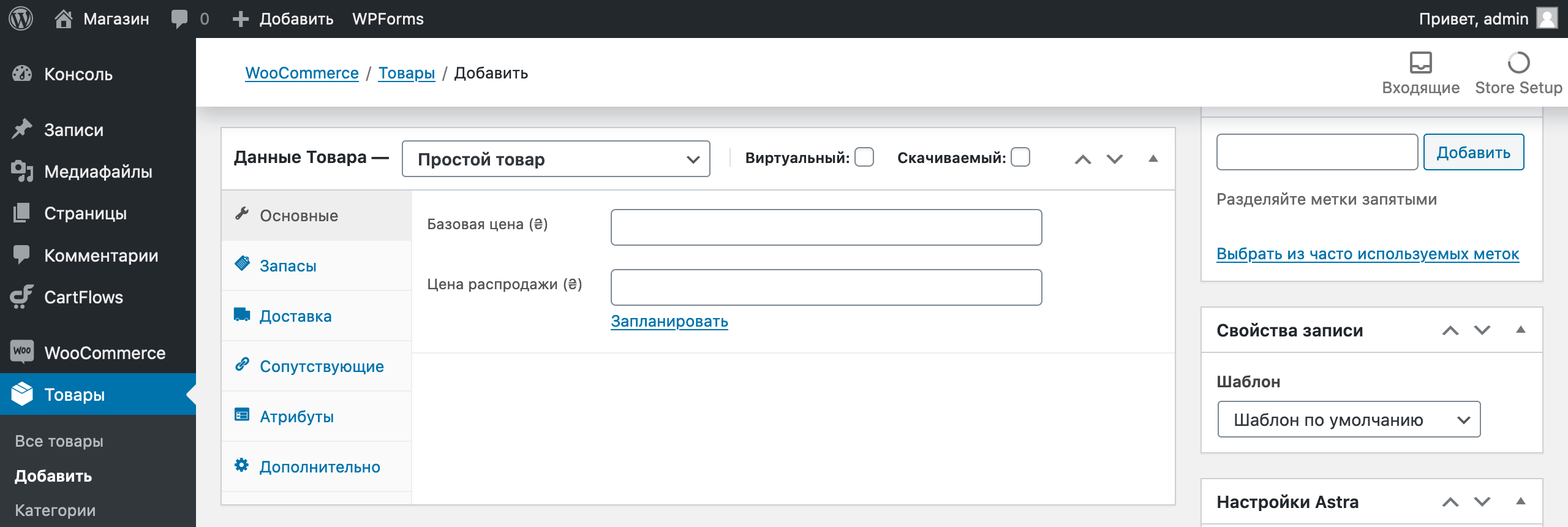Open Все товары submenu item
The height and width of the screenshot is (527, 1568).
click(59, 441)
